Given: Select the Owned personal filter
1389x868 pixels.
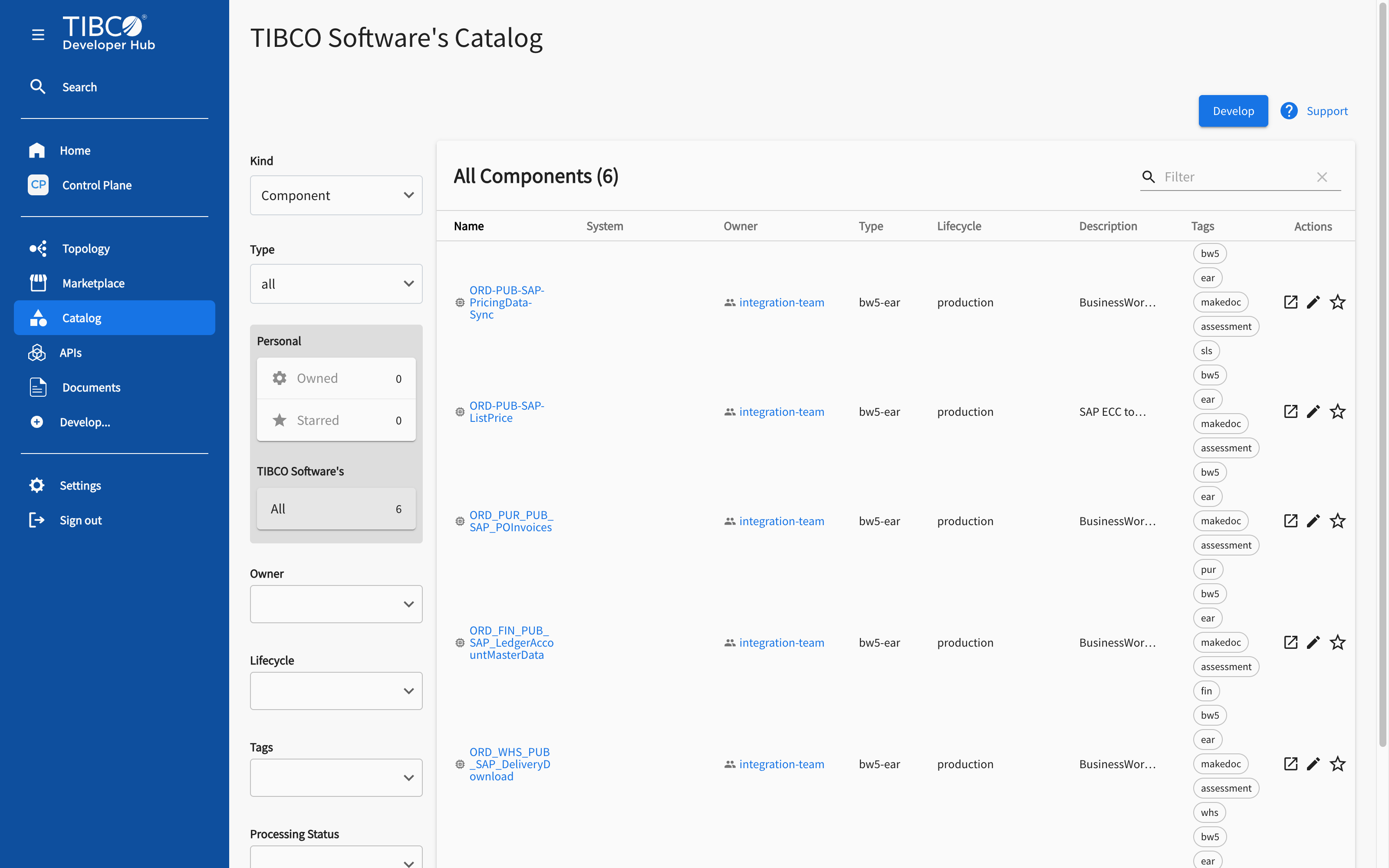Looking at the screenshot, I should click(336, 378).
